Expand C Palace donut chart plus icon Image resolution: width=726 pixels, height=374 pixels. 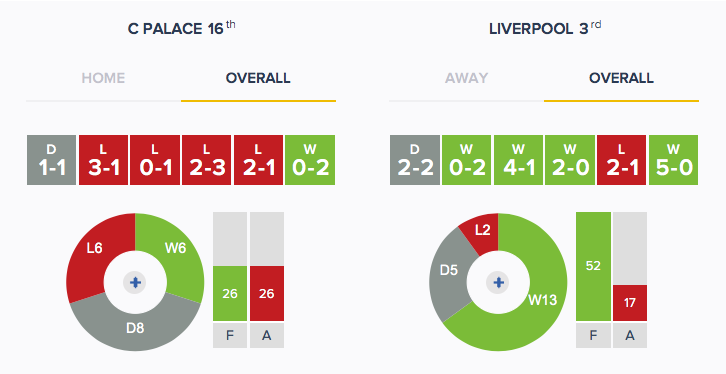(x=135, y=282)
